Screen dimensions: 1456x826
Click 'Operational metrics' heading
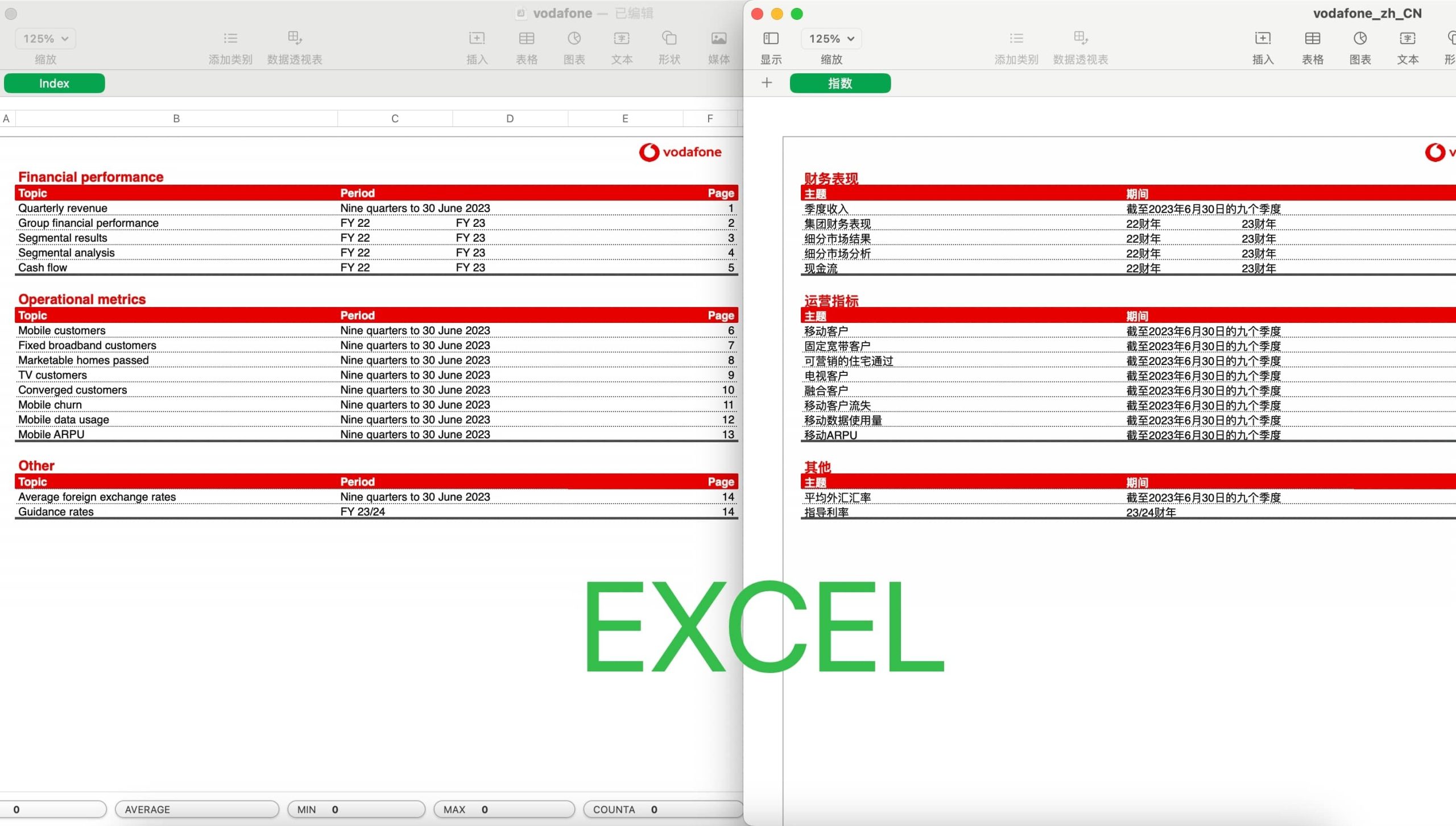click(x=82, y=299)
